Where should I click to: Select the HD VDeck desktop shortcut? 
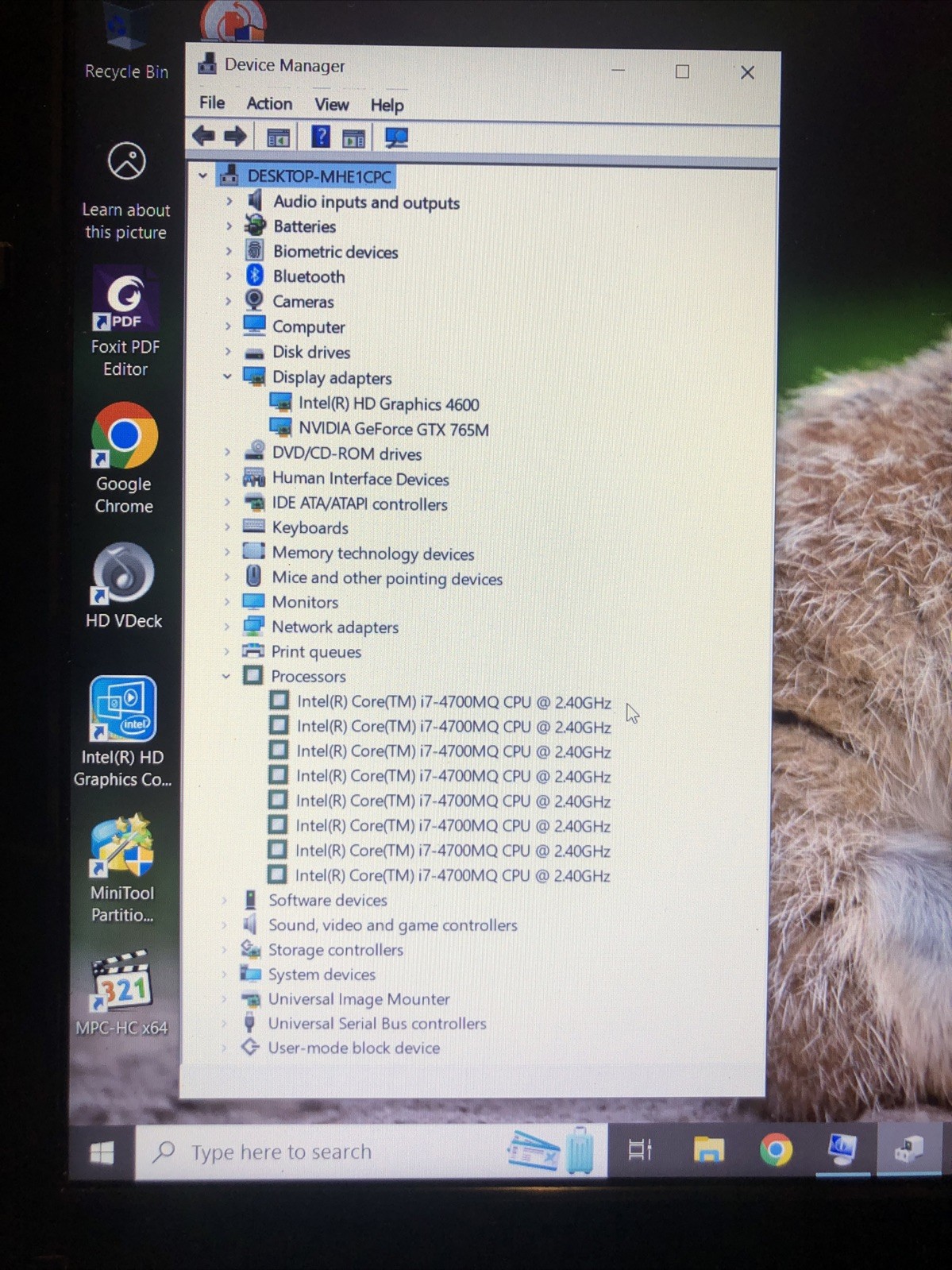pos(123,586)
